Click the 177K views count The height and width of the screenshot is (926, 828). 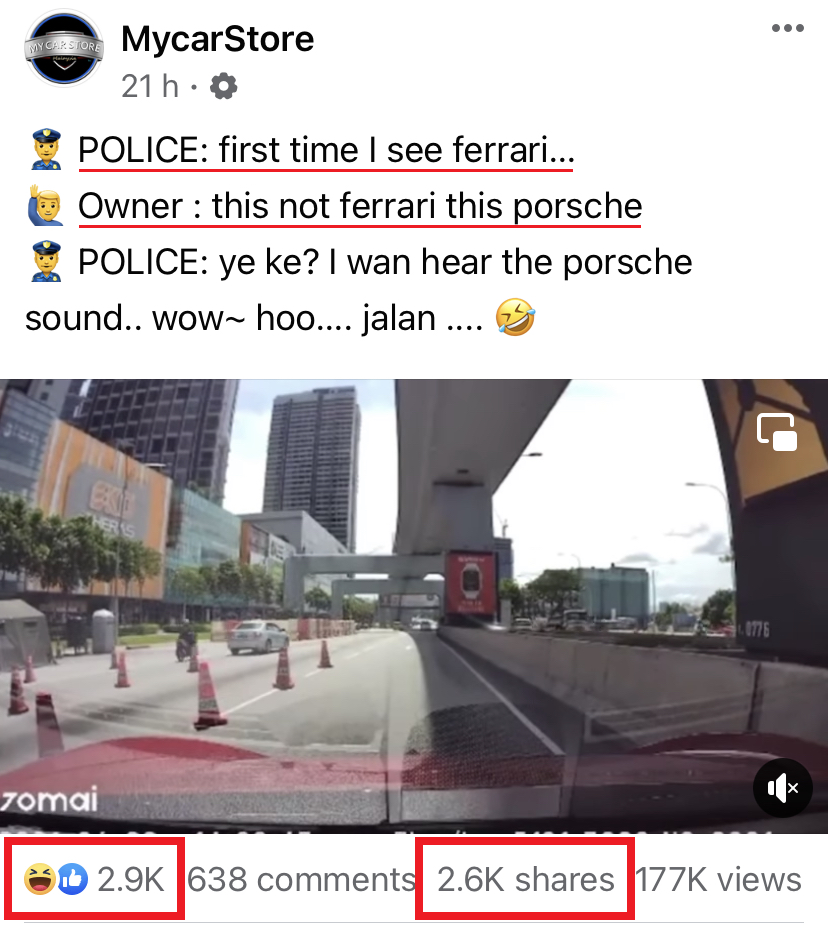[x=718, y=879]
